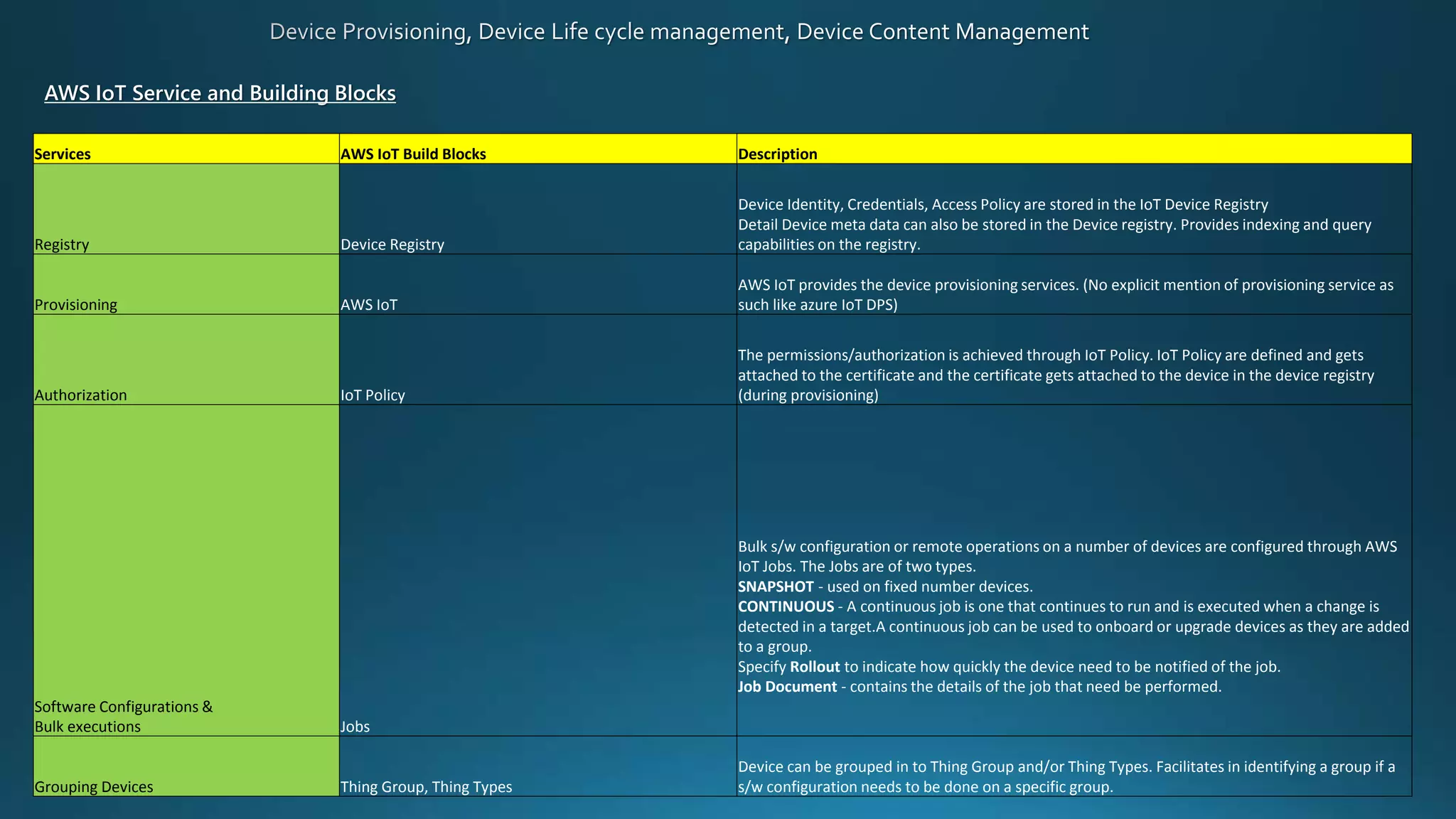Click the text "used on fixed number devices."
Screen dimensions: 1456x819
930,587
